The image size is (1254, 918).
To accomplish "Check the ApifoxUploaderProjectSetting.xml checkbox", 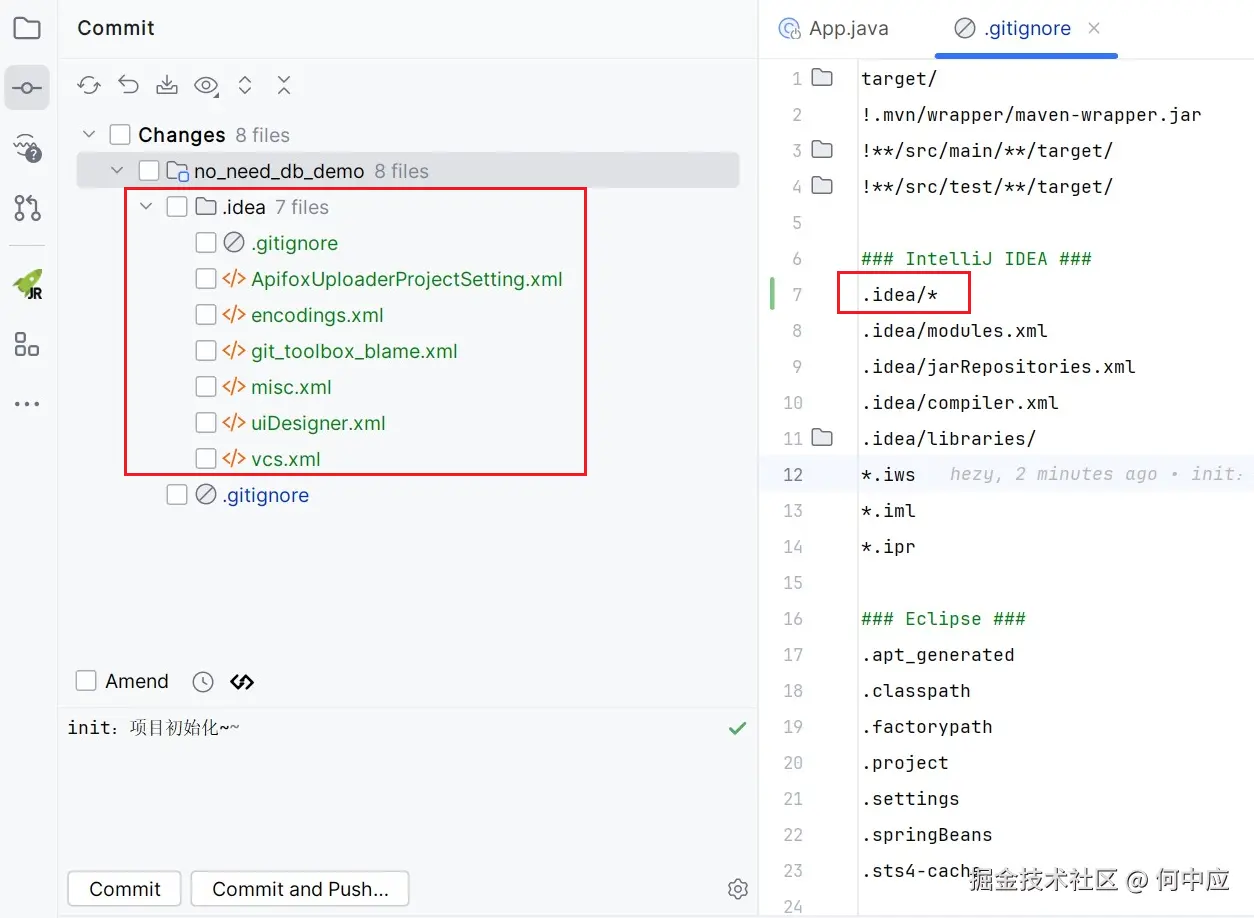I will coord(206,279).
